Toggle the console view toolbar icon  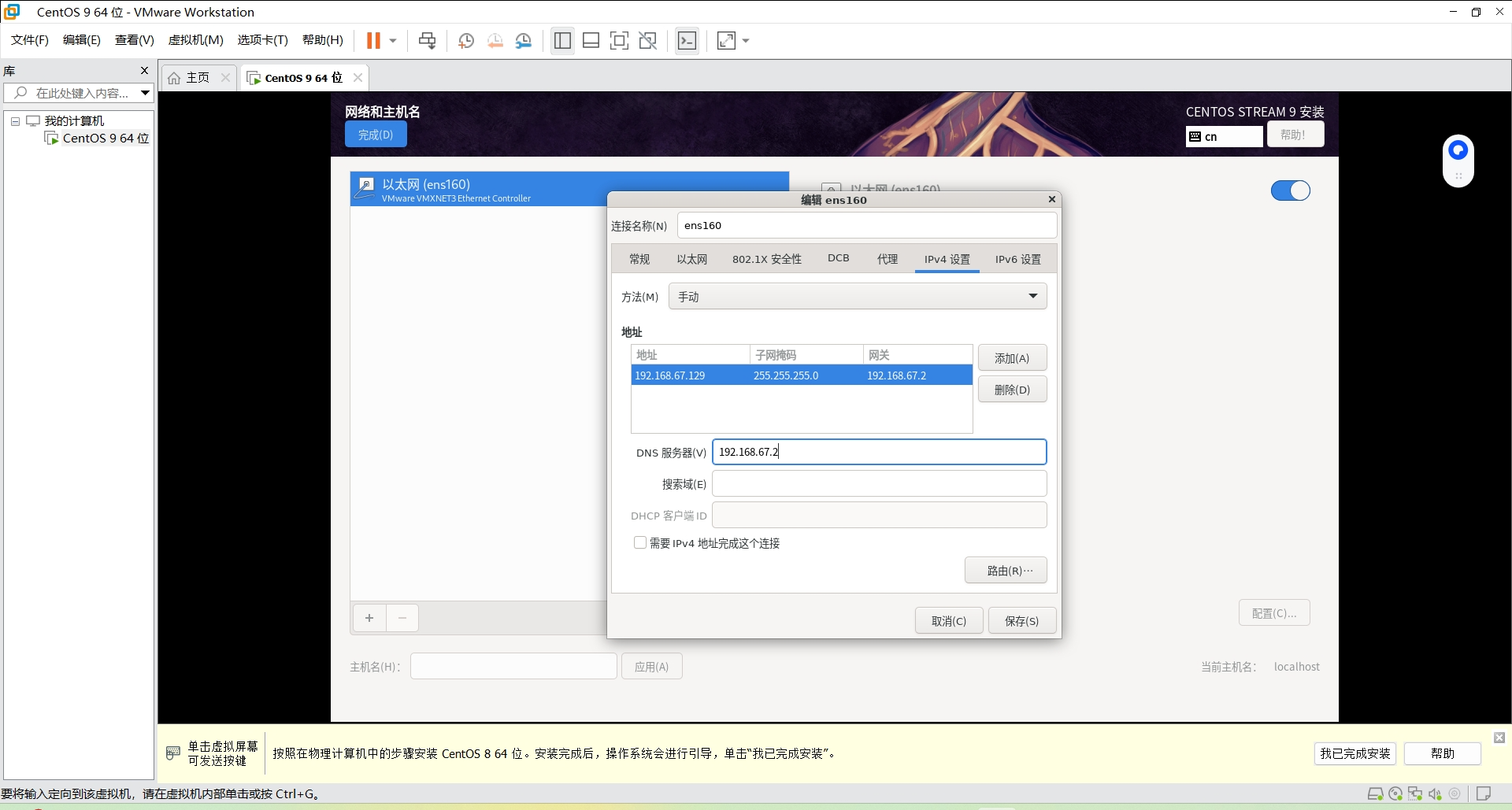687,40
